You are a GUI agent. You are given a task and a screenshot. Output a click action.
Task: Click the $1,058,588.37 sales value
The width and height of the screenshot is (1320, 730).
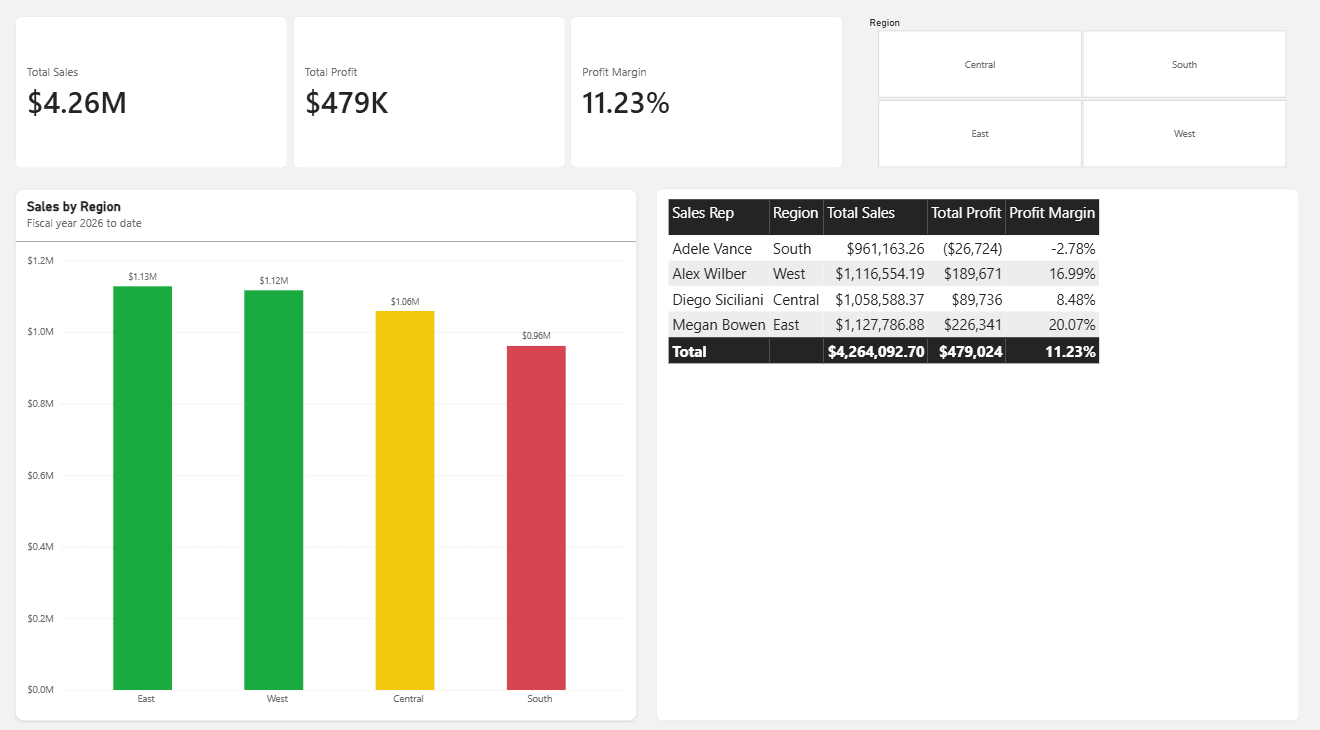tap(875, 299)
